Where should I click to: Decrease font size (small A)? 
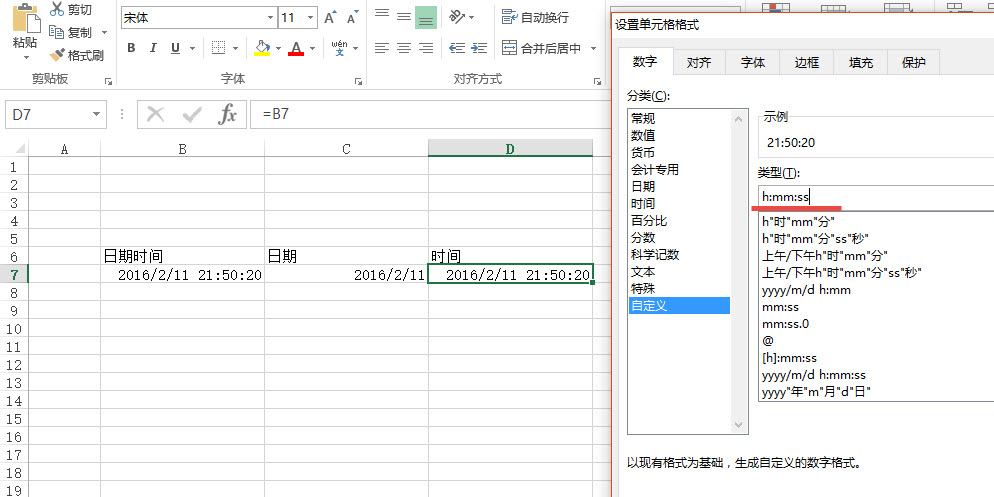352,17
